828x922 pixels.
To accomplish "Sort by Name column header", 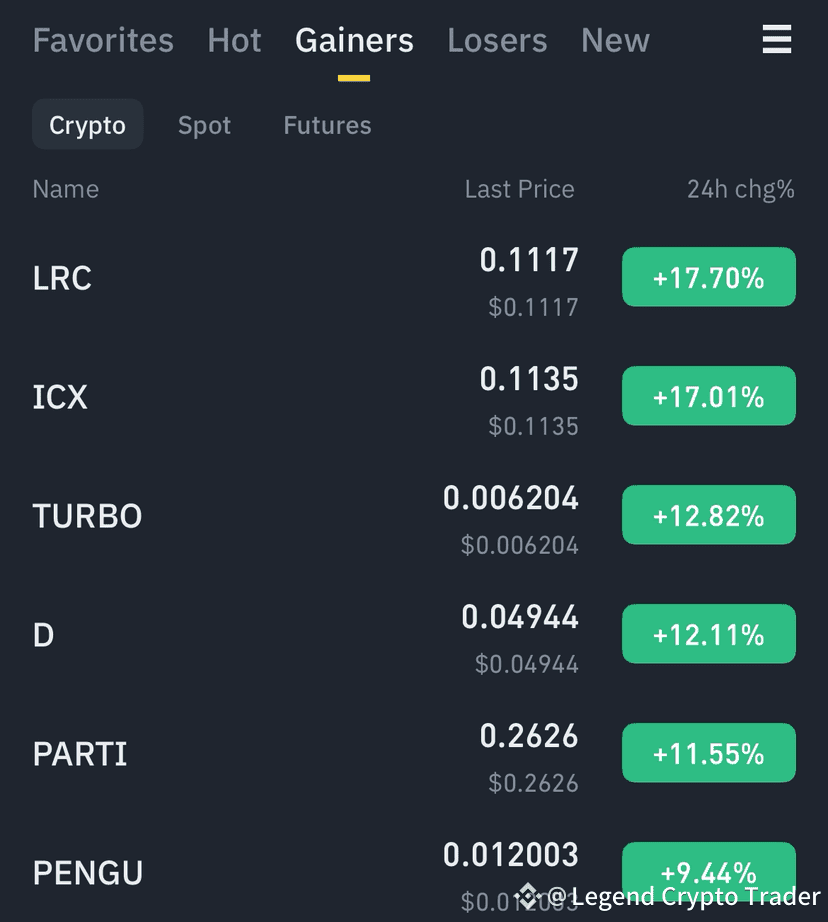I will [66, 189].
